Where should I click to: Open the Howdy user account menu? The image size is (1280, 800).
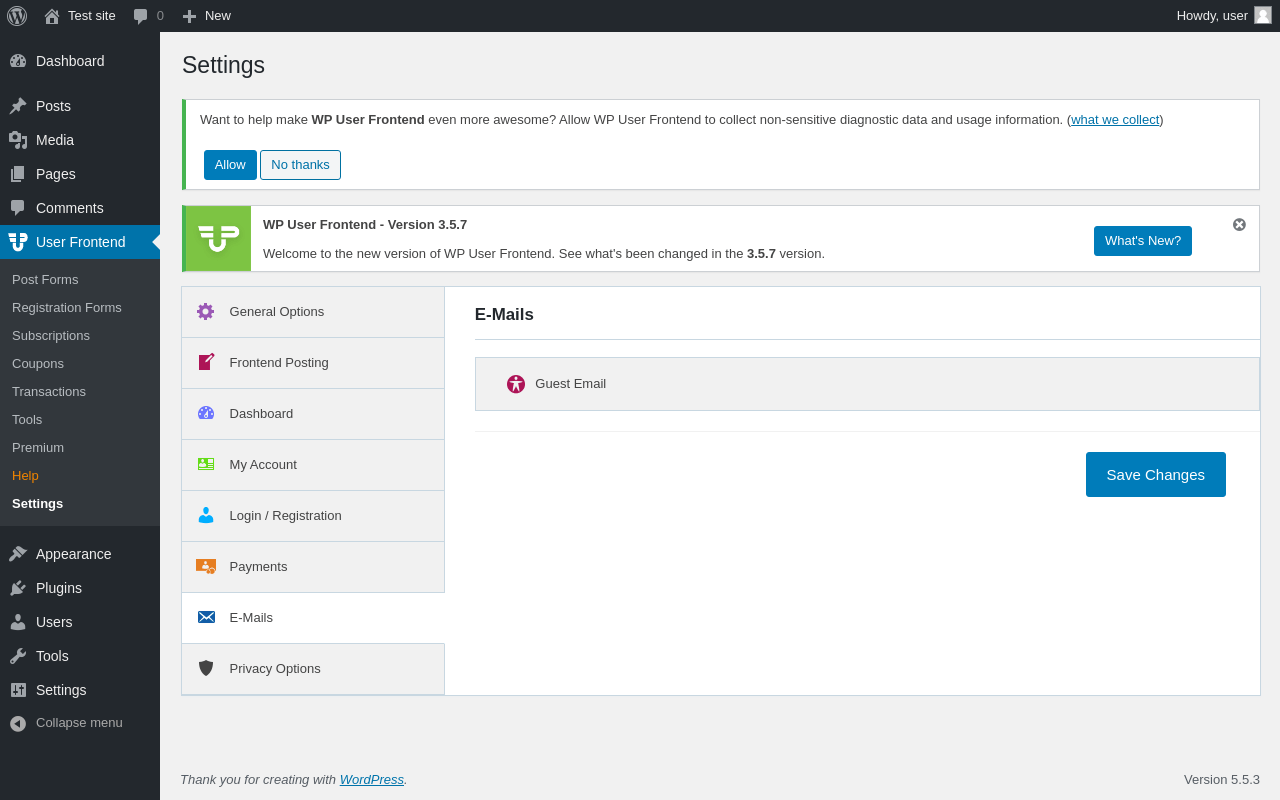1223,16
